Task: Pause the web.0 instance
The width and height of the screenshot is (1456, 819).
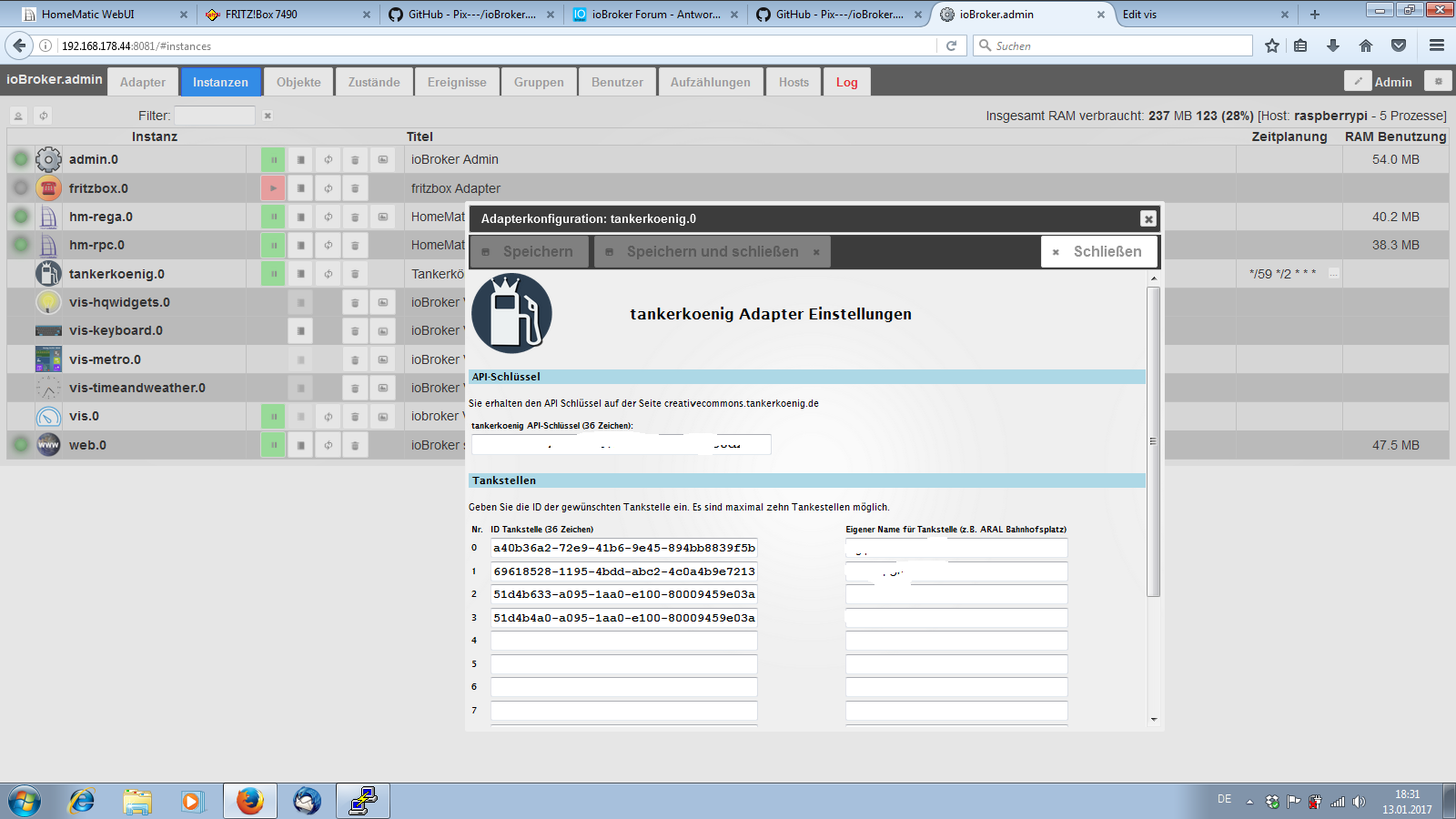Action: [273, 445]
